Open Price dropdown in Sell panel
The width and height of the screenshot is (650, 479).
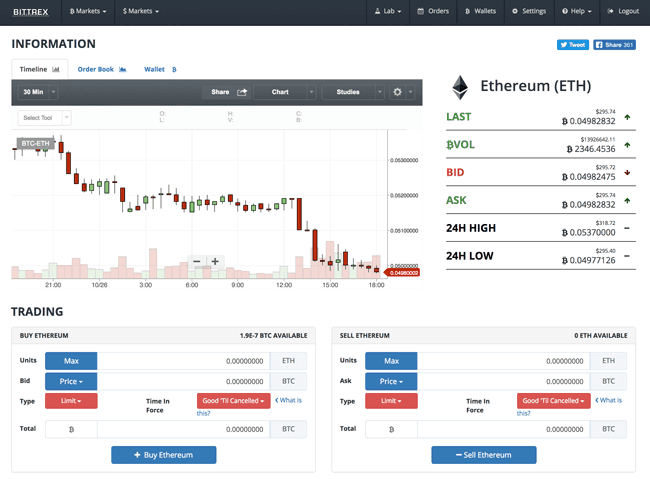coord(391,381)
